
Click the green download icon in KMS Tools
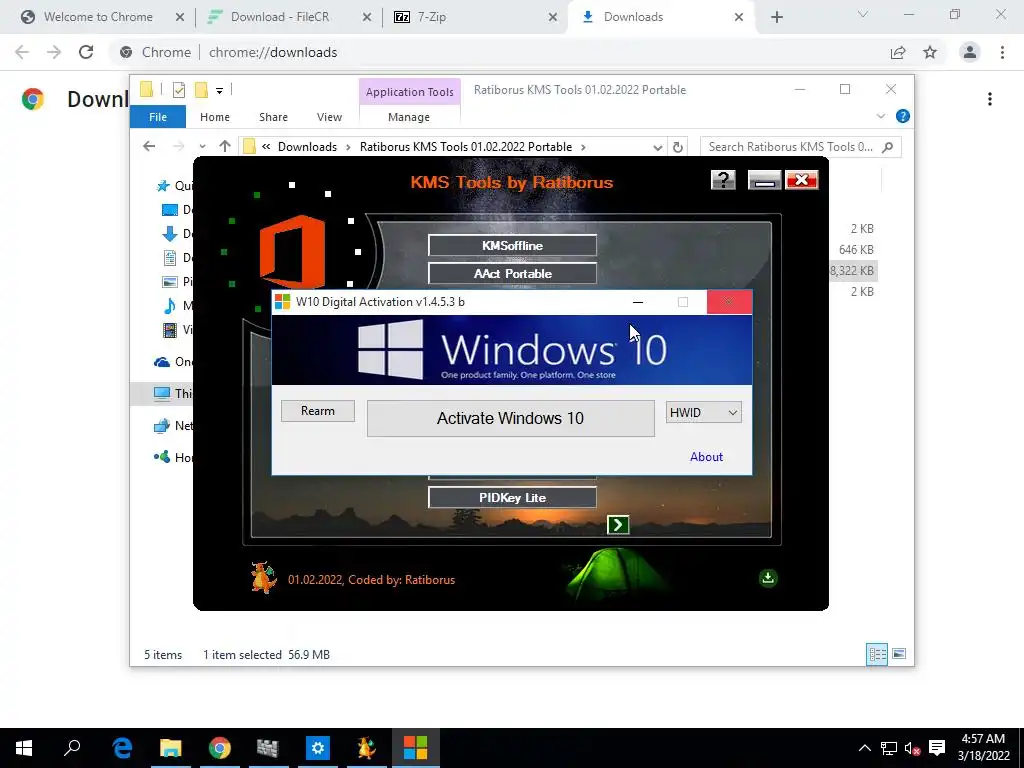(768, 578)
